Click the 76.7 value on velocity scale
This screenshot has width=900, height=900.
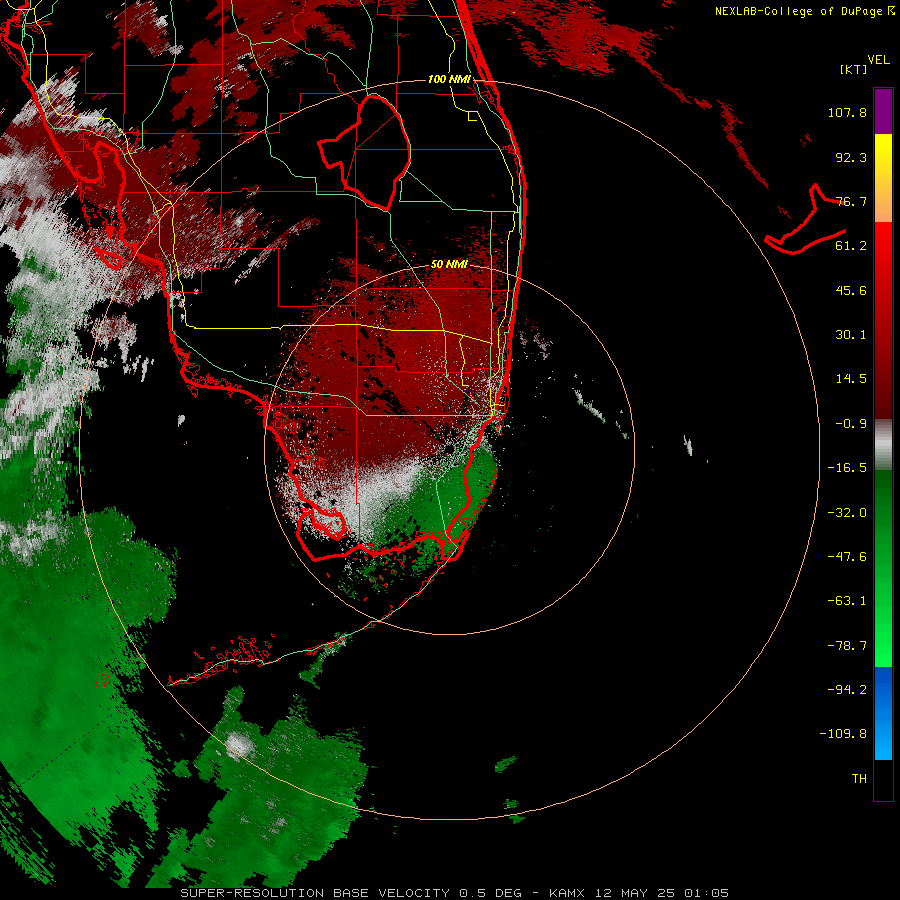tap(851, 201)
